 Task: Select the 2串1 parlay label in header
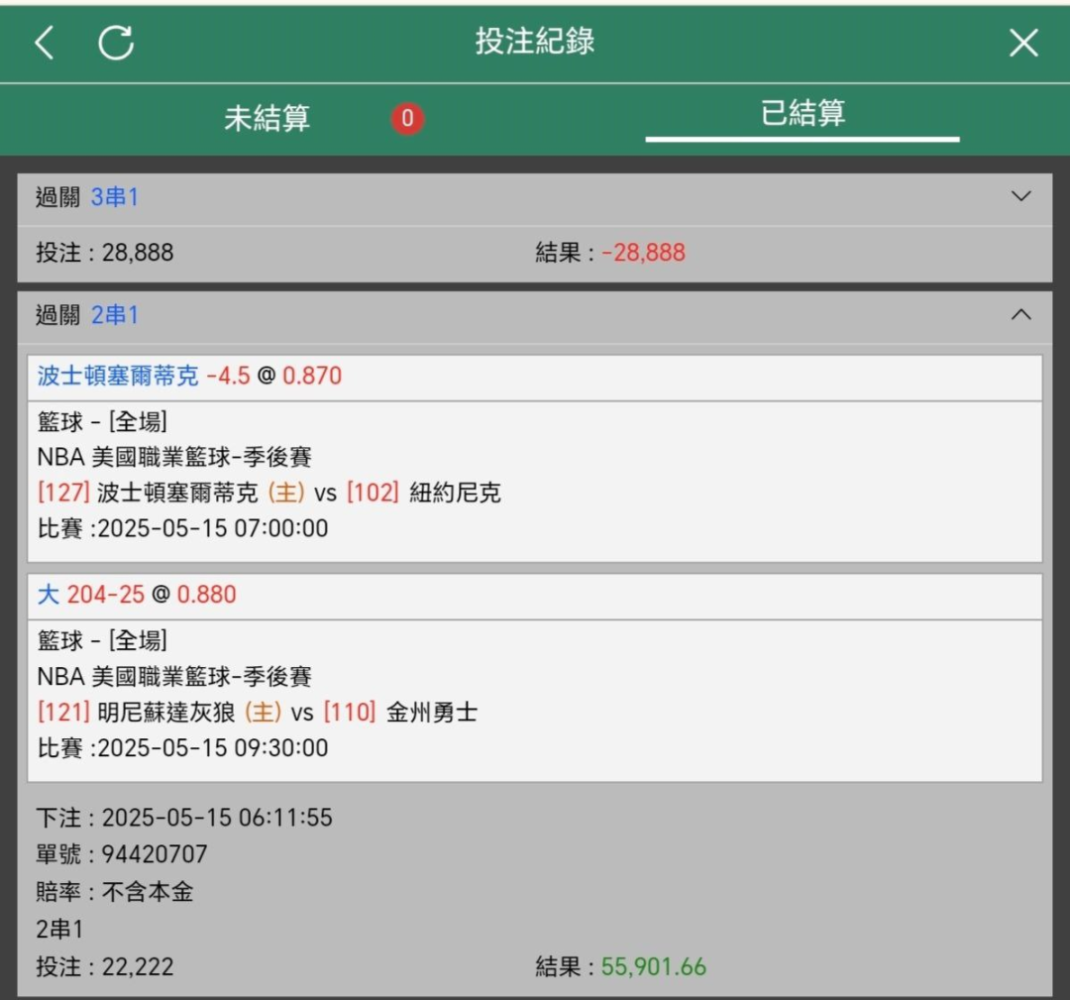(x=115, y=315)
